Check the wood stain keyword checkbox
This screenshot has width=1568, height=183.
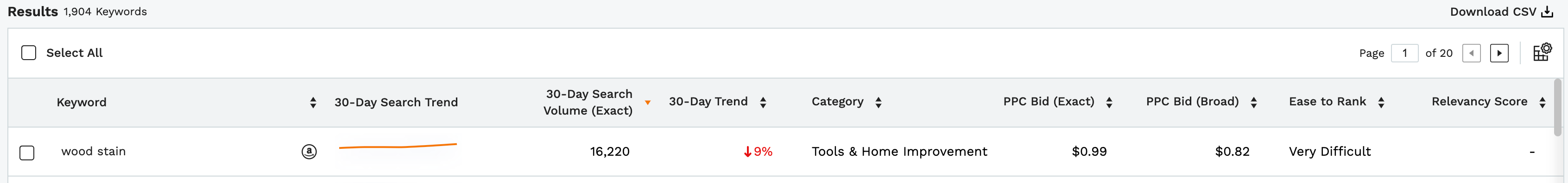point(27,152)
